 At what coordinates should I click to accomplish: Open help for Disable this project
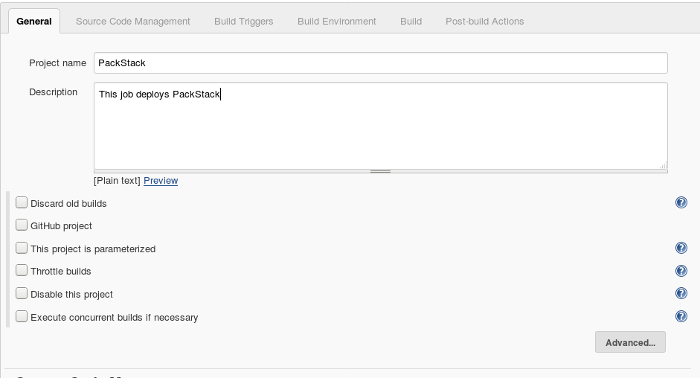681,293
